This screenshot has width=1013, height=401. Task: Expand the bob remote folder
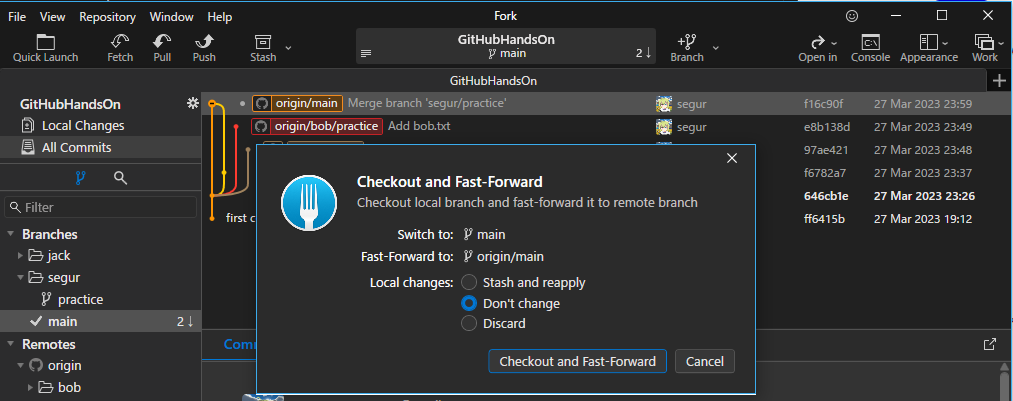coord(31,388)
